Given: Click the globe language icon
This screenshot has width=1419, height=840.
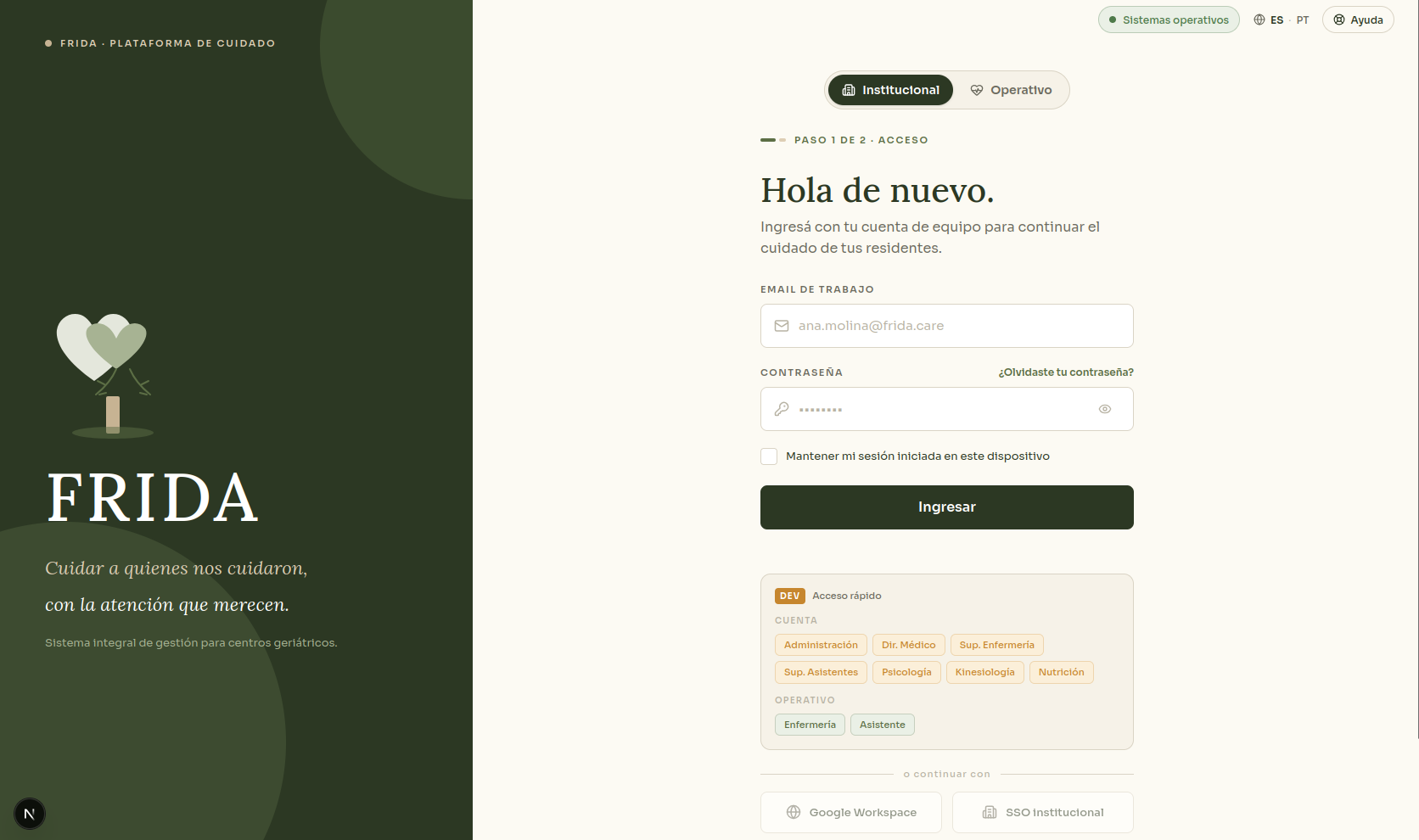Looking at the screenshot, I should tap(1259, 20).
